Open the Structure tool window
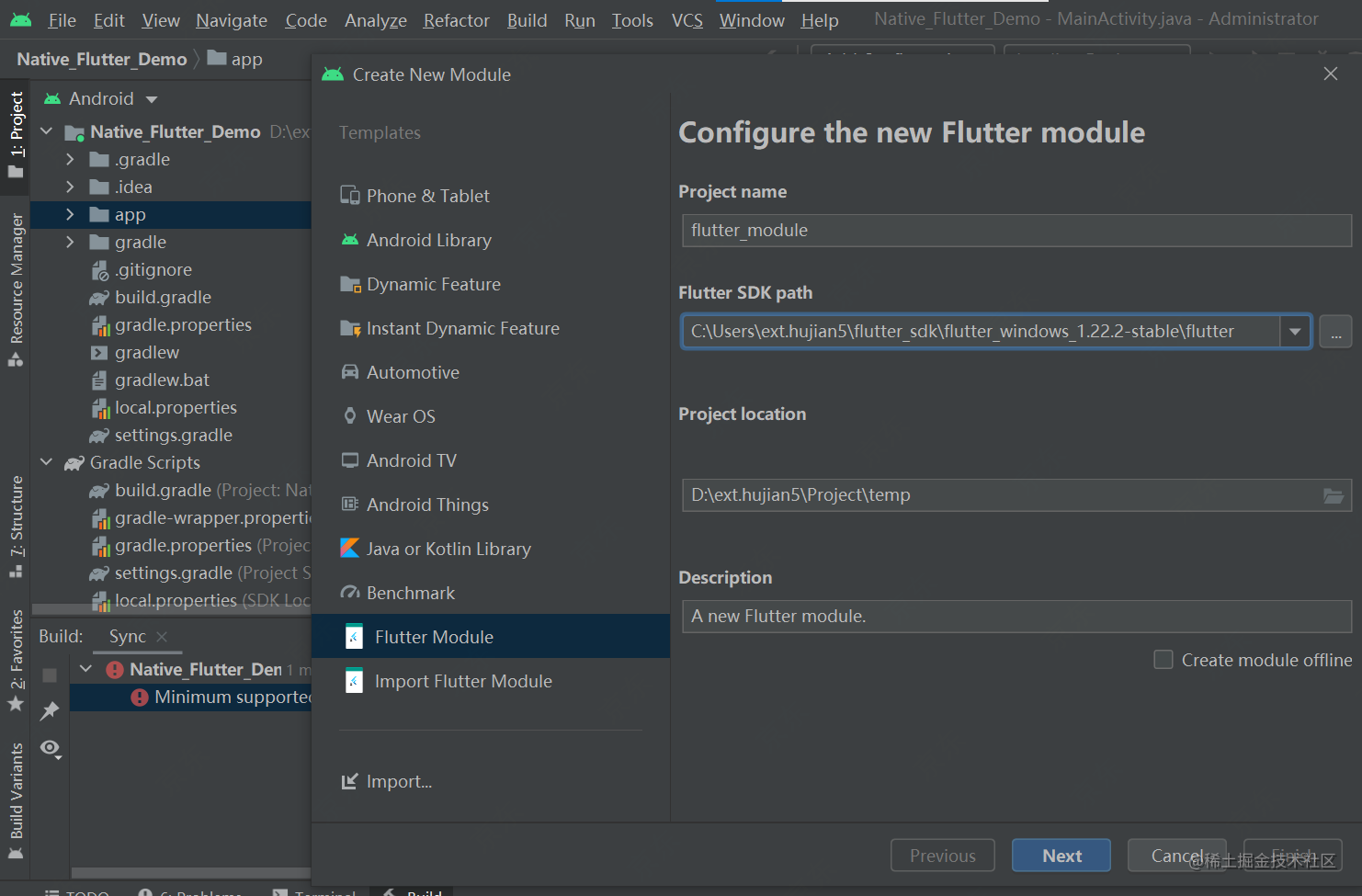 [16, 526]
